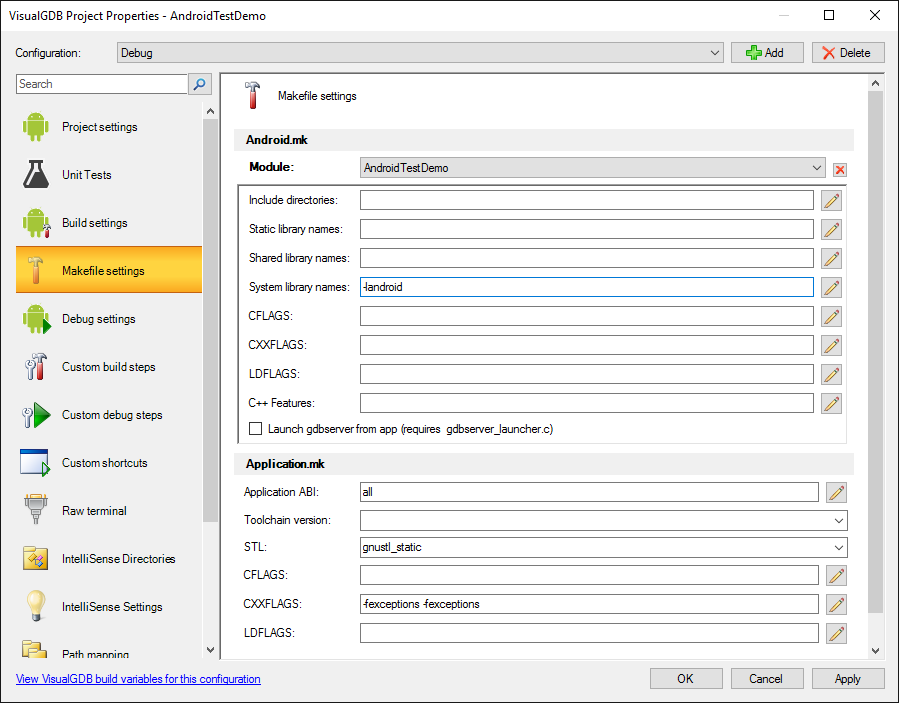
Task: Click pencil icon beside C++ Features
Action: pos(831,403)
